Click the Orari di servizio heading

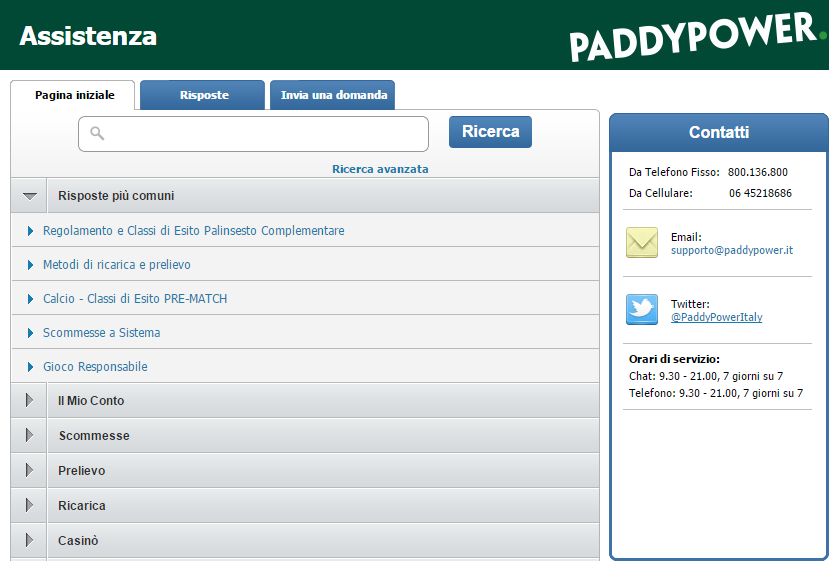[674, 360]
